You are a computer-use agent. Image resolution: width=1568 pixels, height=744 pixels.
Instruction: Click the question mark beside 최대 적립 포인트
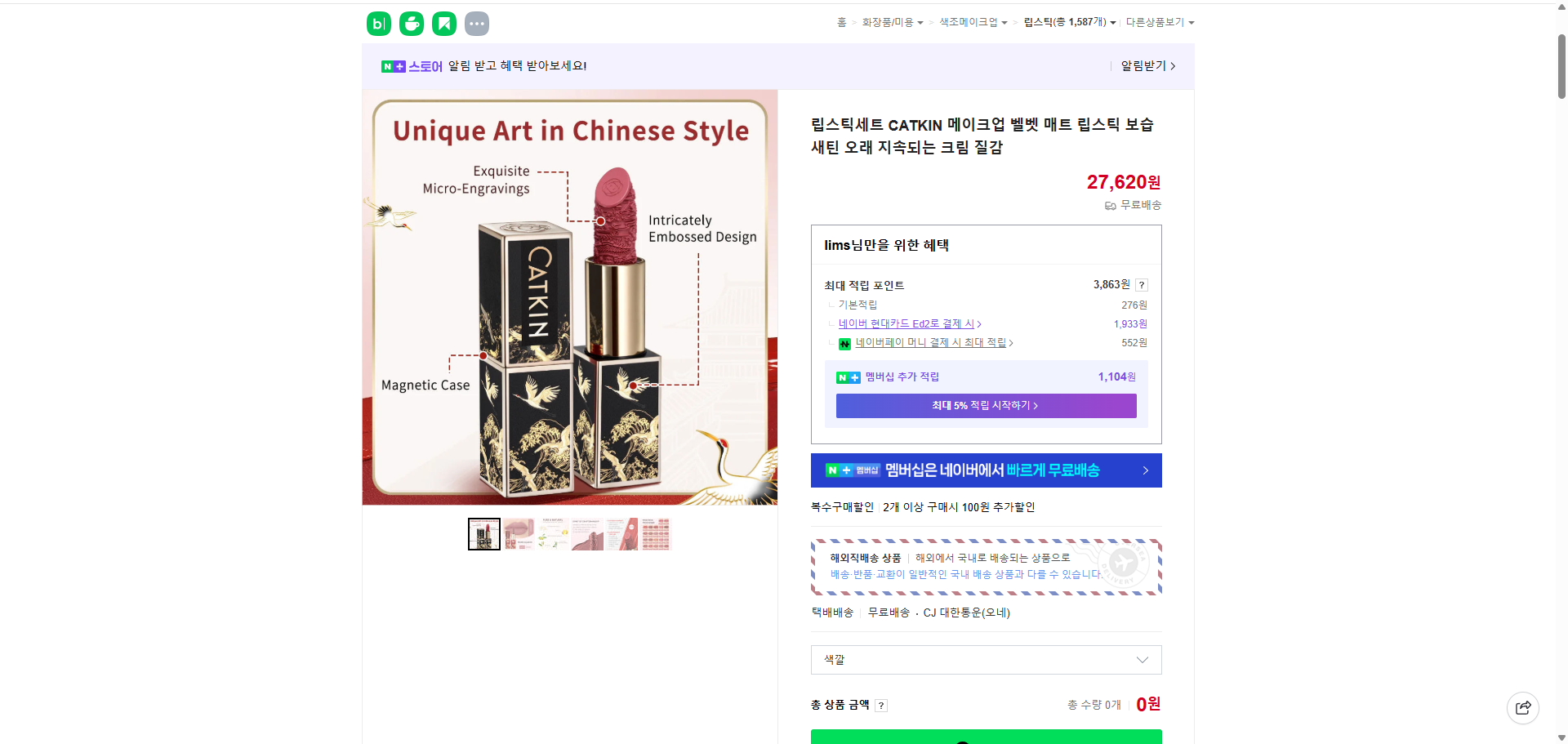(x=1141, y=284)
